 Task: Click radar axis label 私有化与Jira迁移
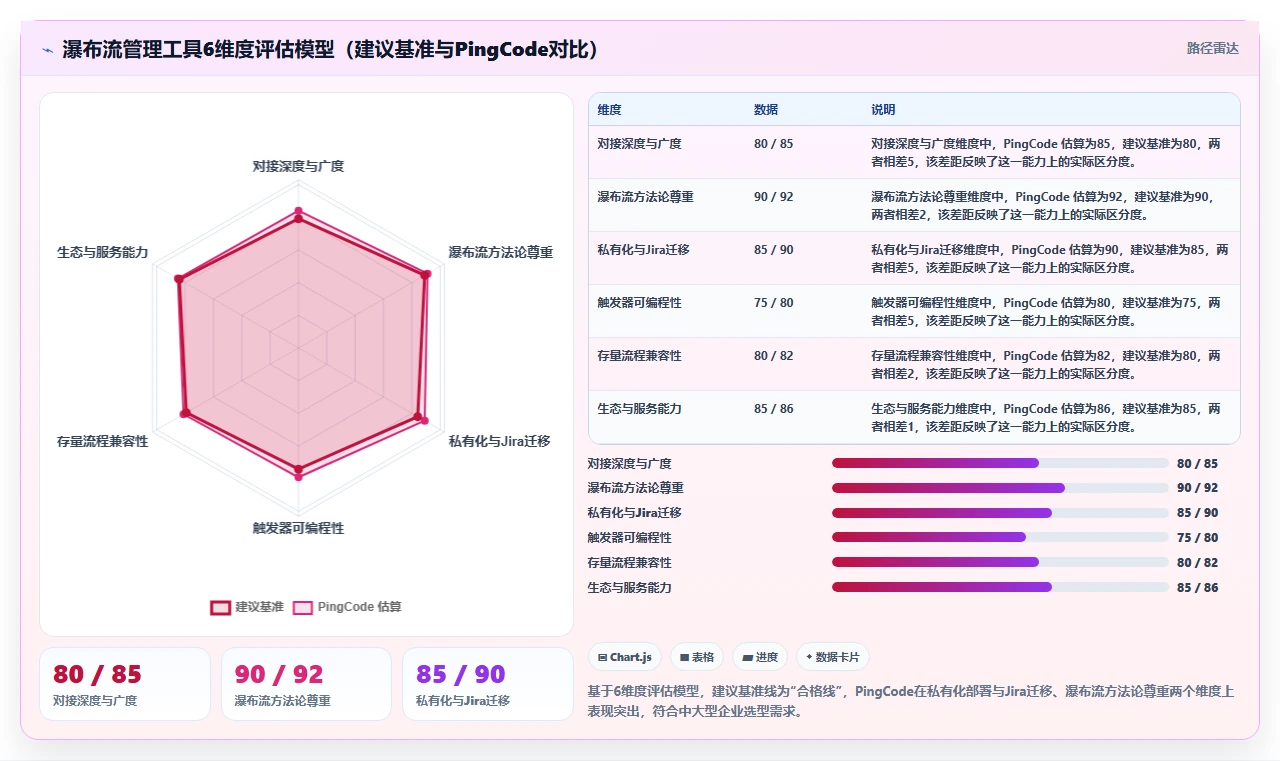coord(499,441)
